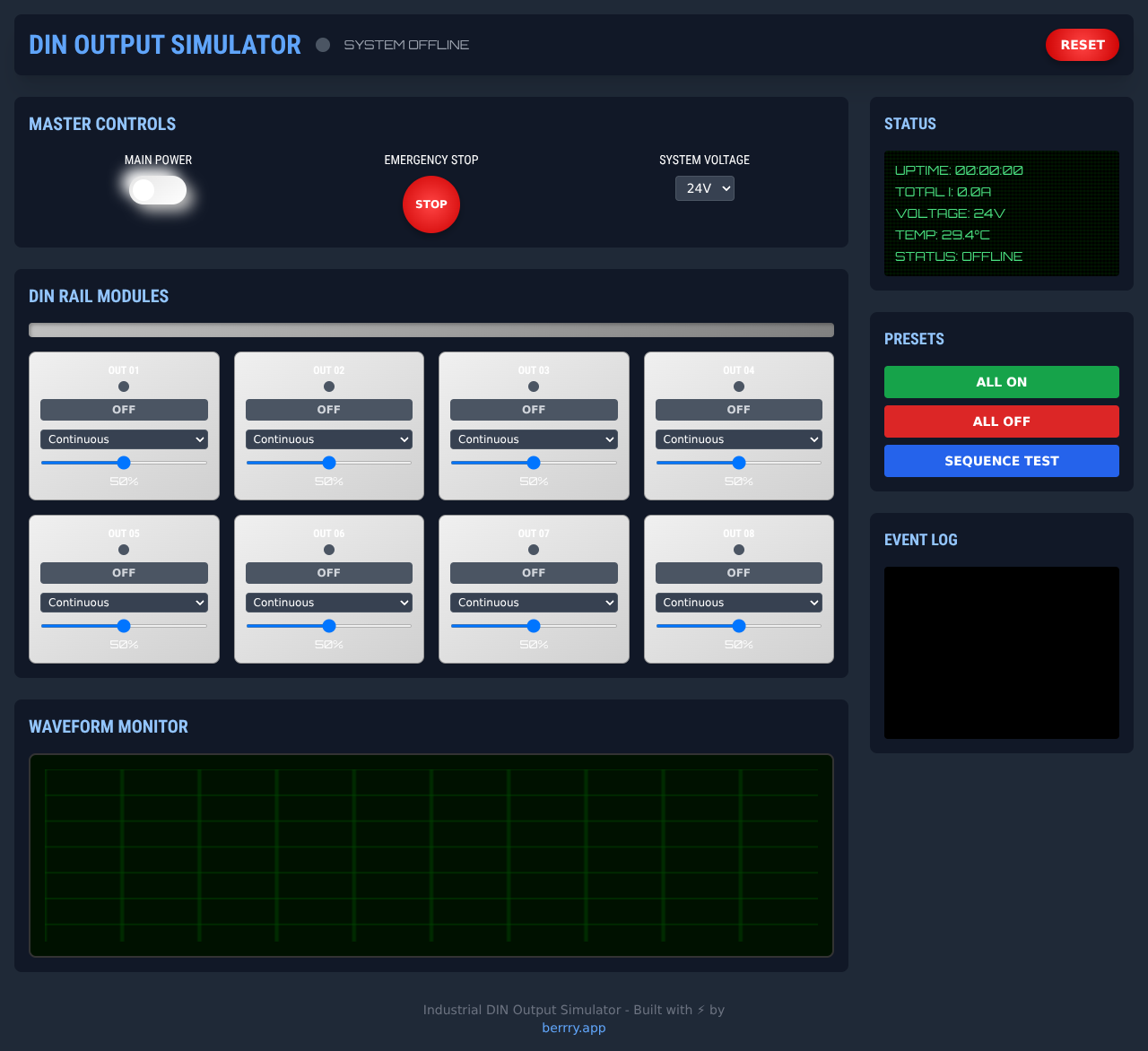The height and width of the screenshot is (1051, 1148).
Task: Click the indicator dot beside SYSTEM OFFLINE
Action: point(322,44)
